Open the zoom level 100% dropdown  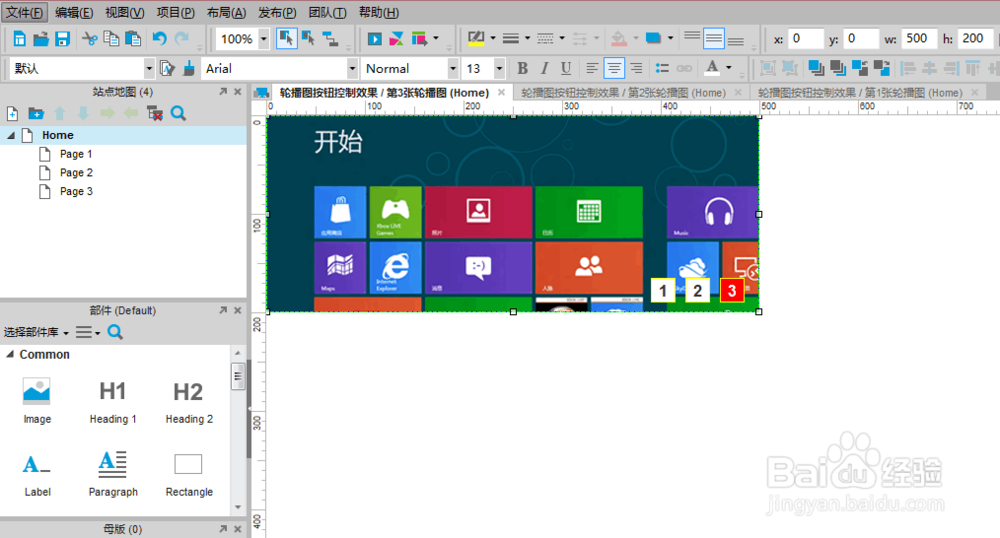263,39
